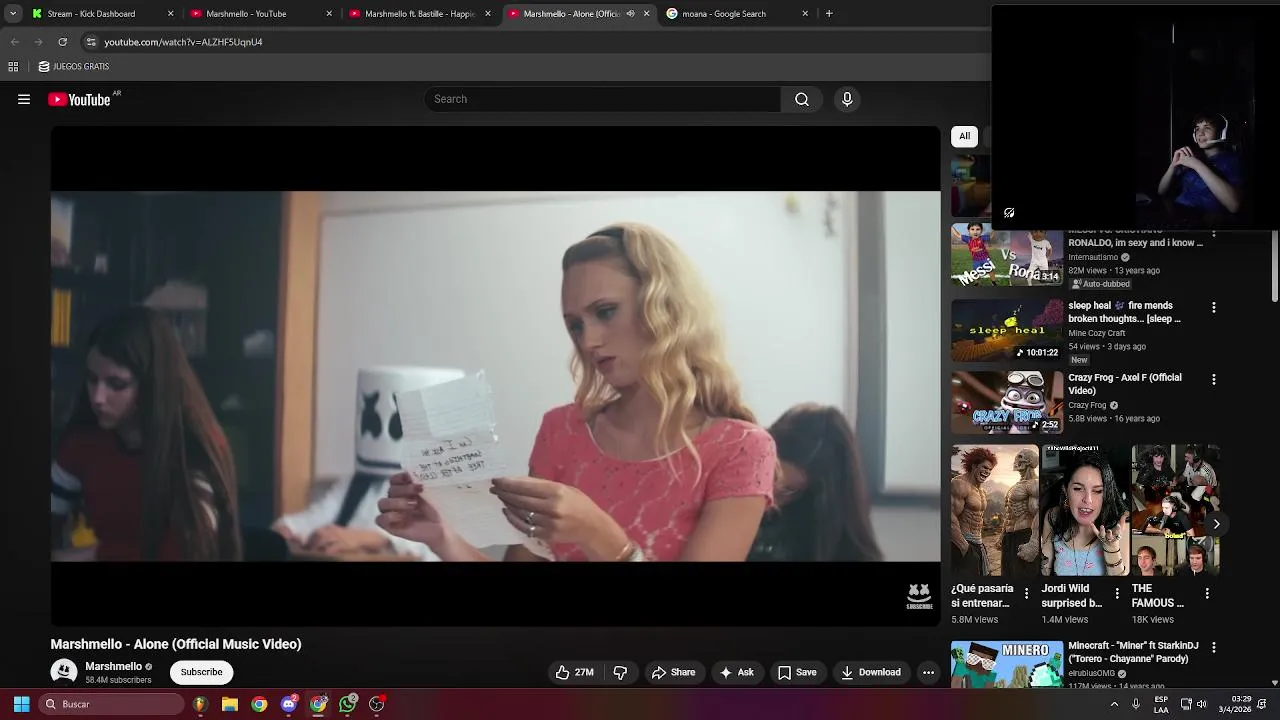Like the Marshmello video
This screenshot has height=720, width=1280.
(x=575, y=672)
